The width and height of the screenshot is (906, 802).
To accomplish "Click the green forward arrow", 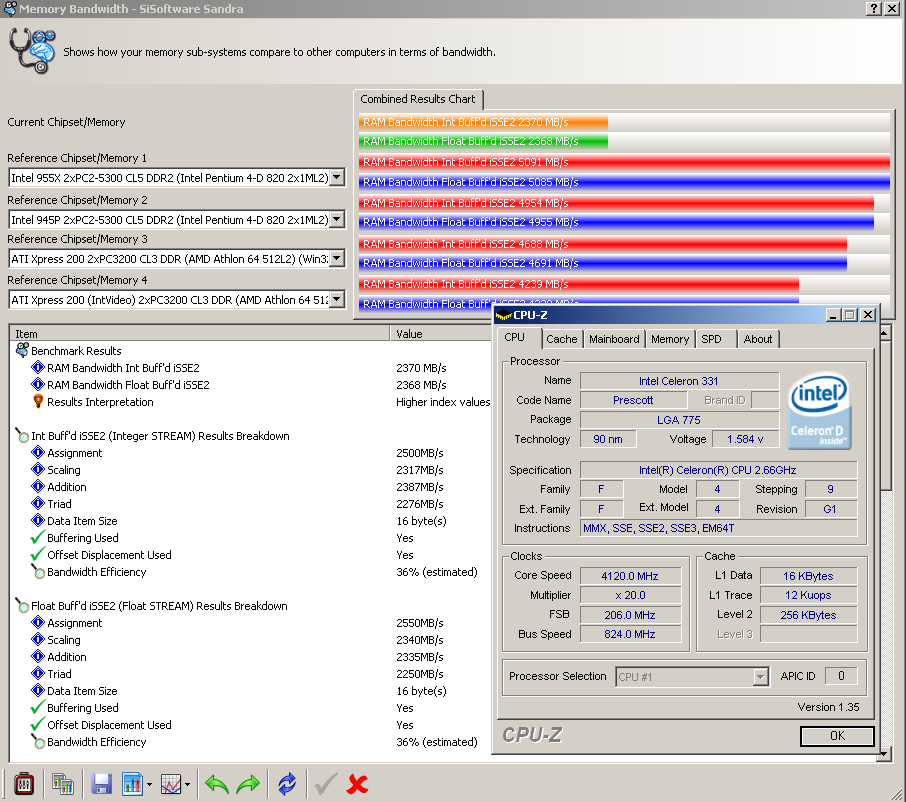I will tap(248, 784).
